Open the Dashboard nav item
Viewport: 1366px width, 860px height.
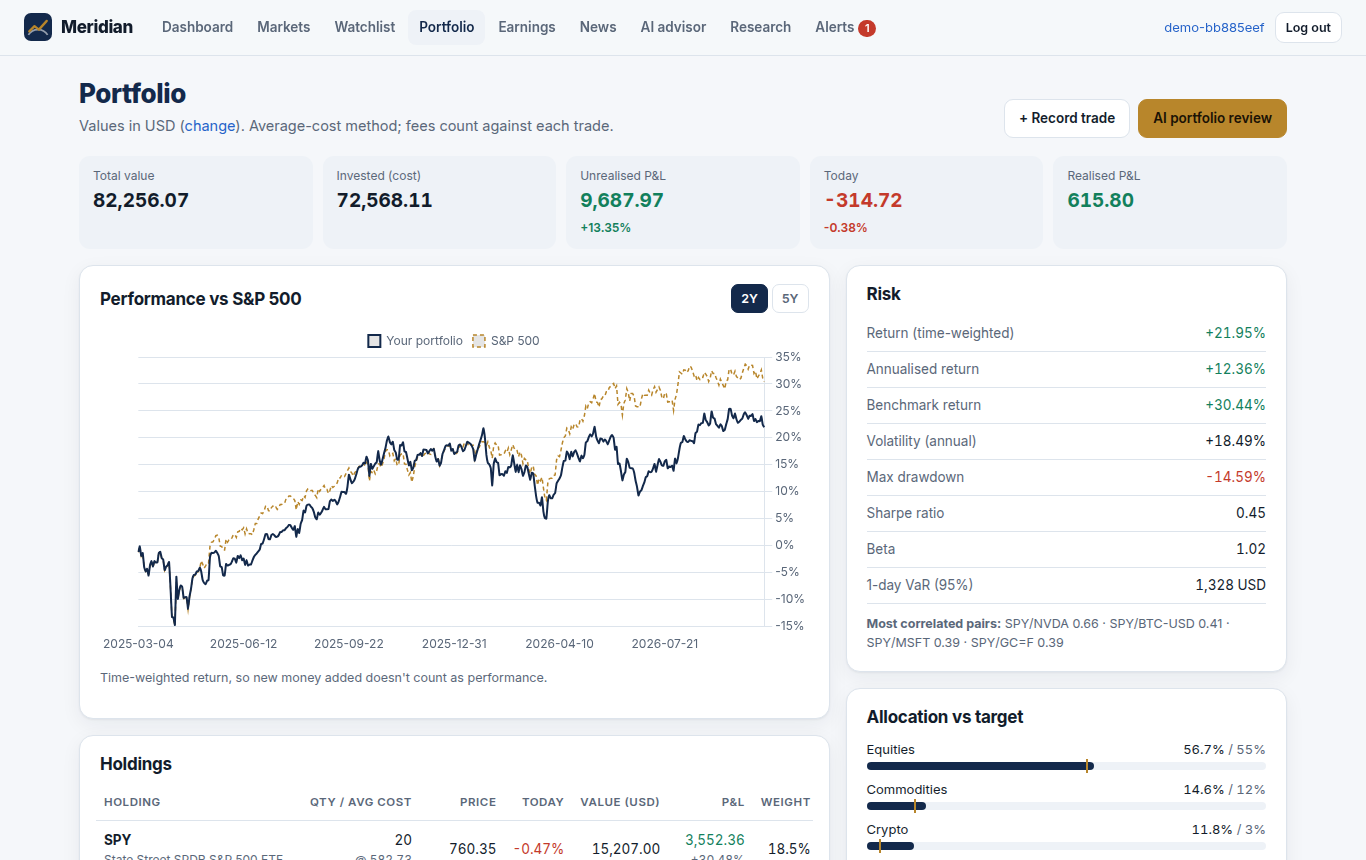(197, 27)
